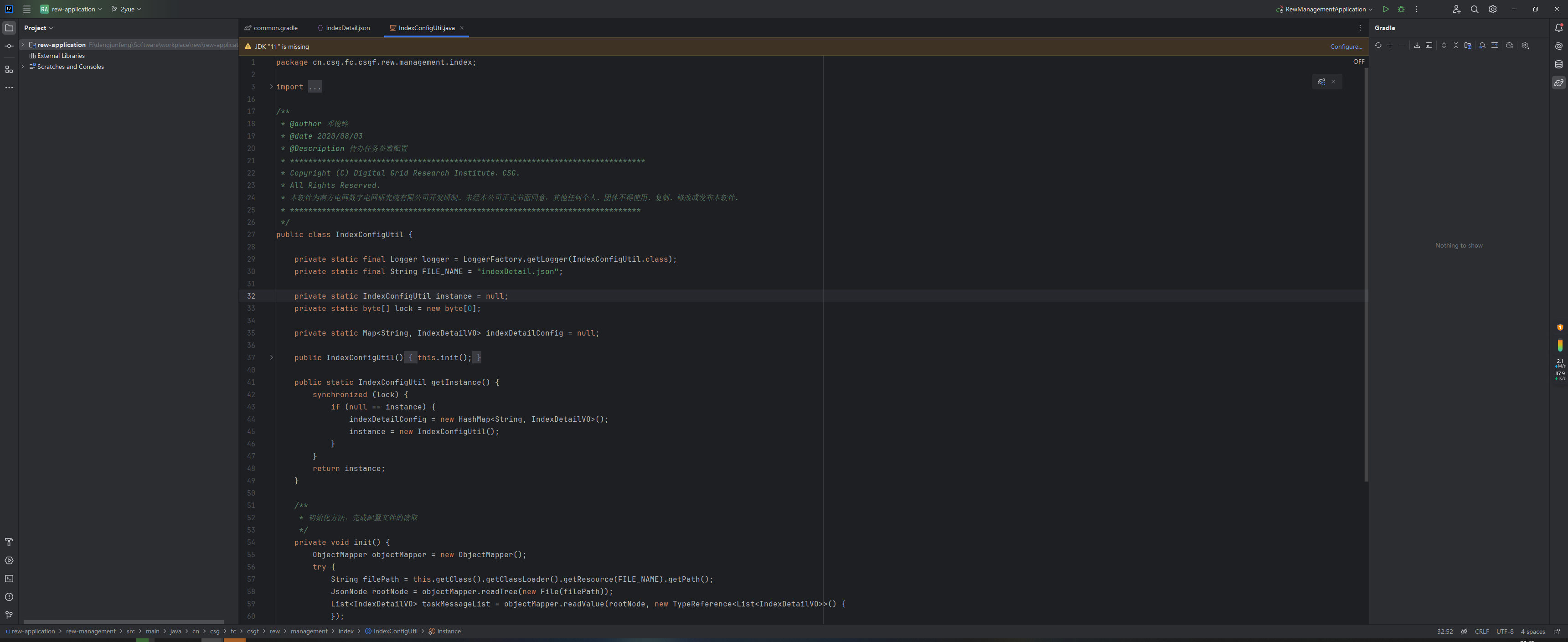Open the main hamburger menu
Image resolution: width=1568 pixels, height=642 pixels.
pos(27,9)
